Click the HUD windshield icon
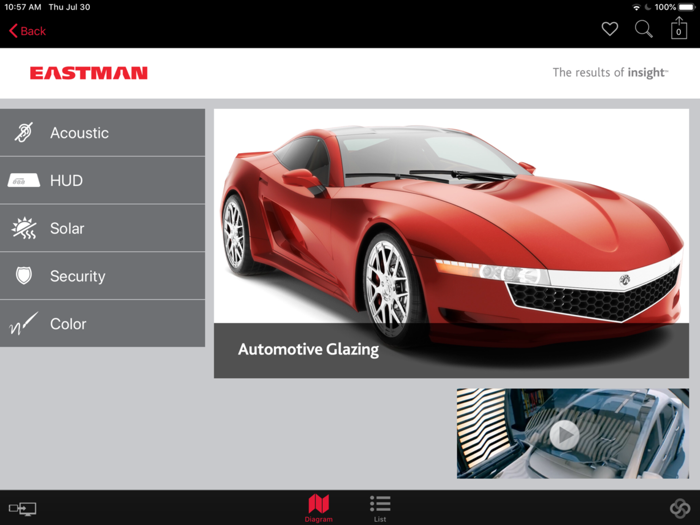Image resolution: width=700 pixels, height=525 pixels. point(24,181)
